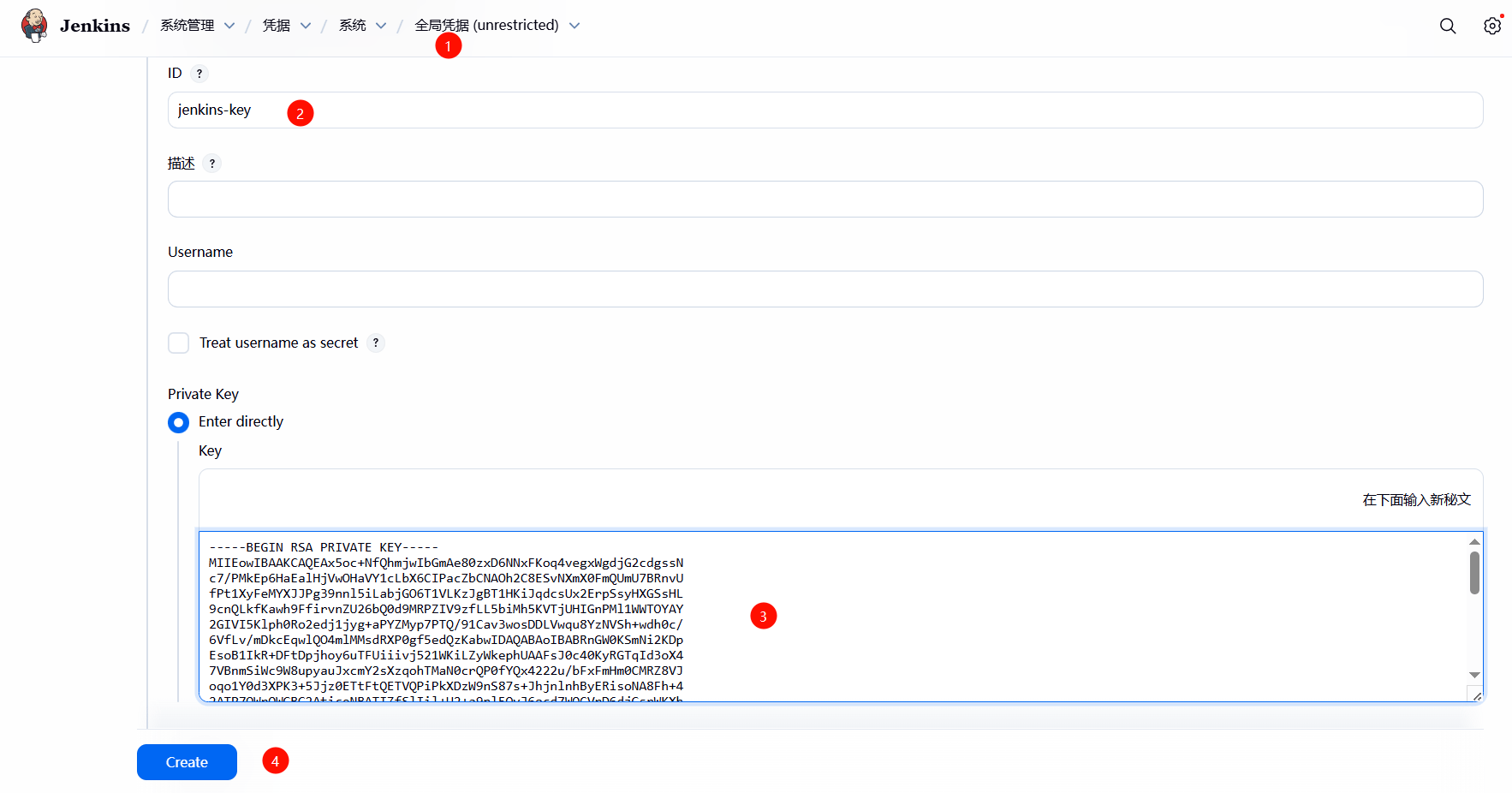Expand the 系统管理 breadcrumb dropdown
The width and height of the screenshot is (1512, 793).
coord(229,26)
